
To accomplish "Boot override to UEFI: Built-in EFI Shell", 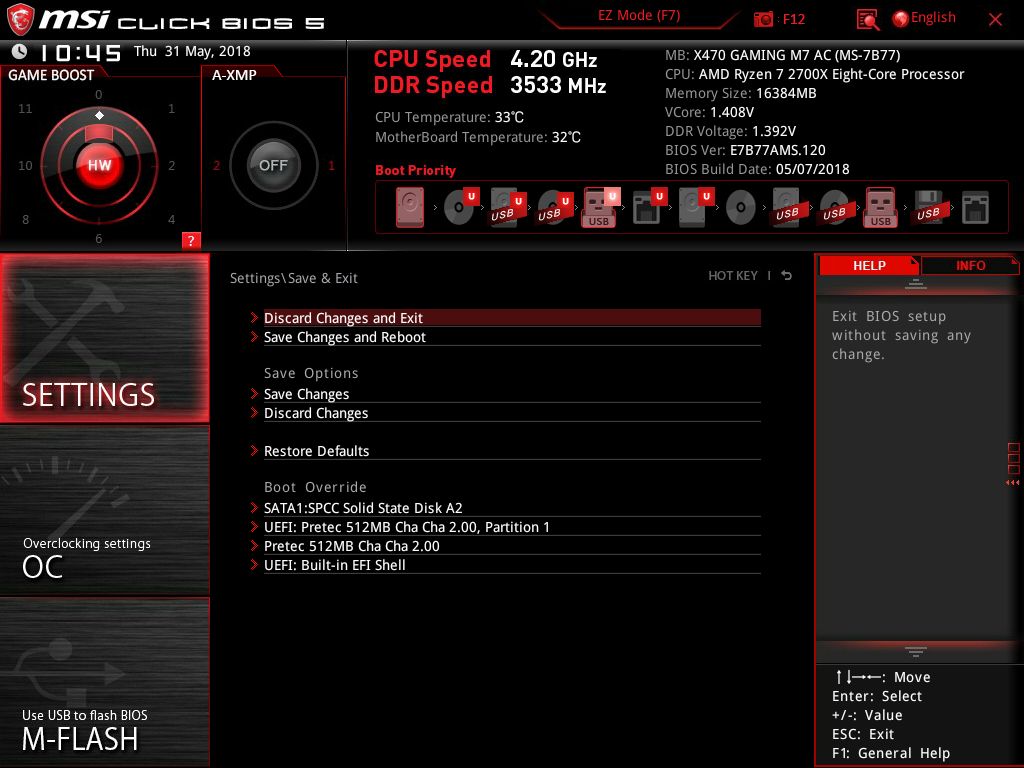I will coord(512,564).
